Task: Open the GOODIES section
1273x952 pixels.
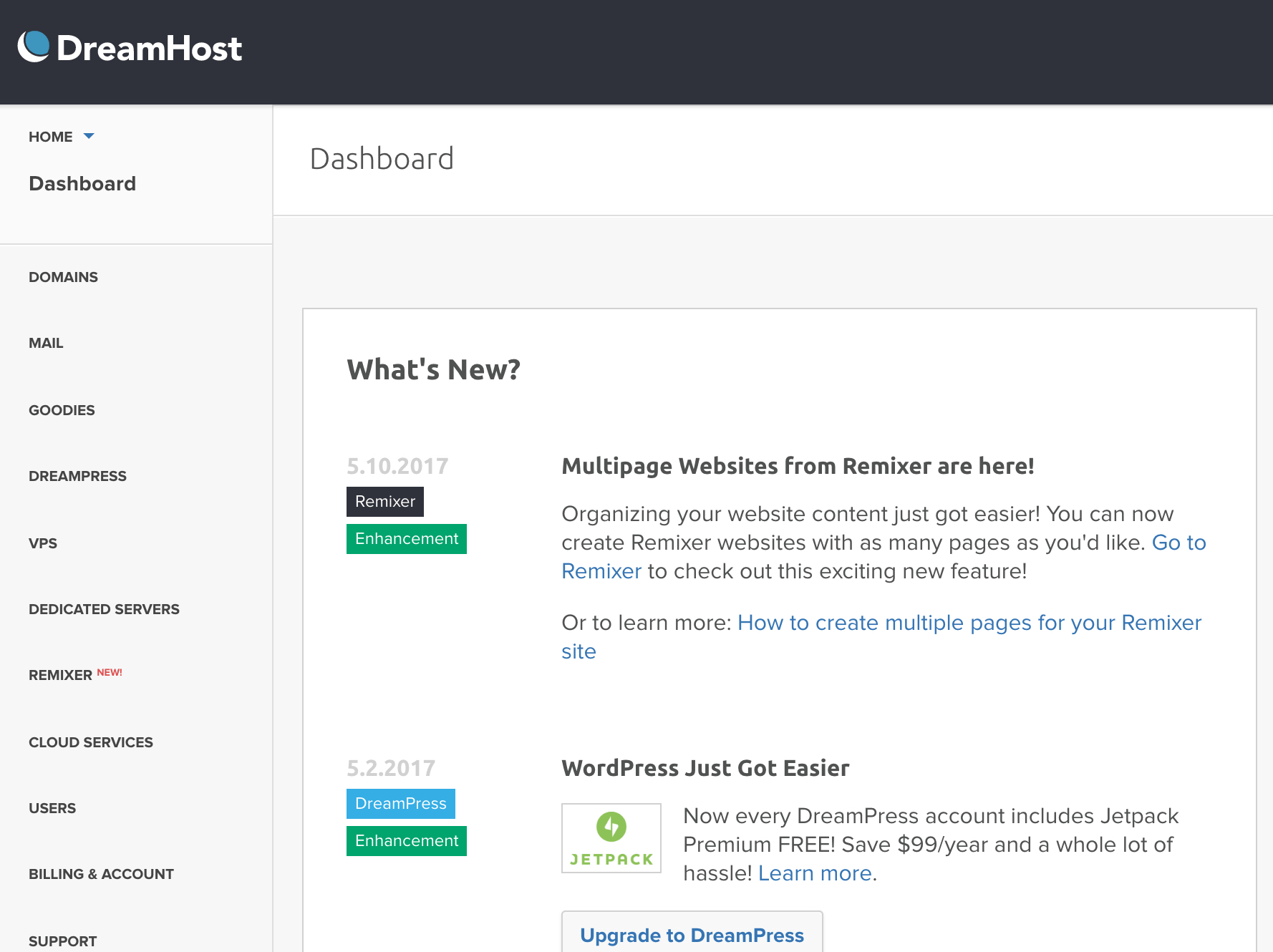Action: click(x=62, y=410)
